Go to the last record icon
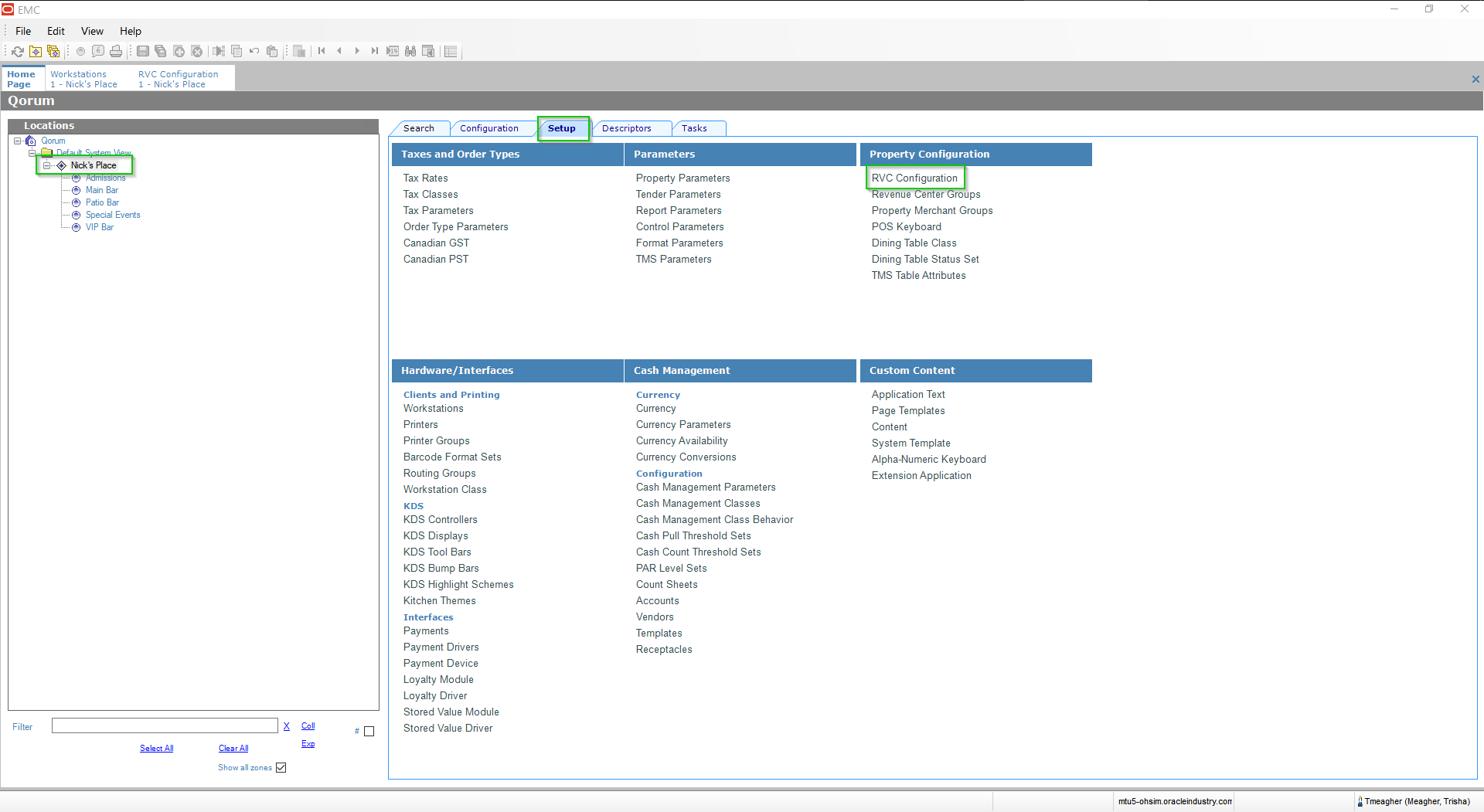This screenshot has width=1484, height=812. (375, 52)
